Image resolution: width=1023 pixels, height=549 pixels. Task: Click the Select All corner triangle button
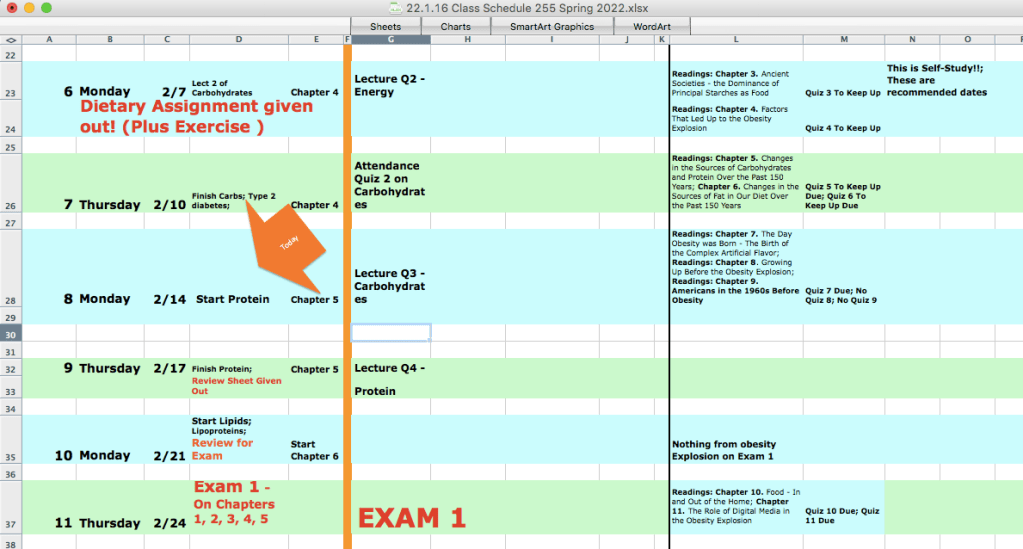tap(11, 40)
